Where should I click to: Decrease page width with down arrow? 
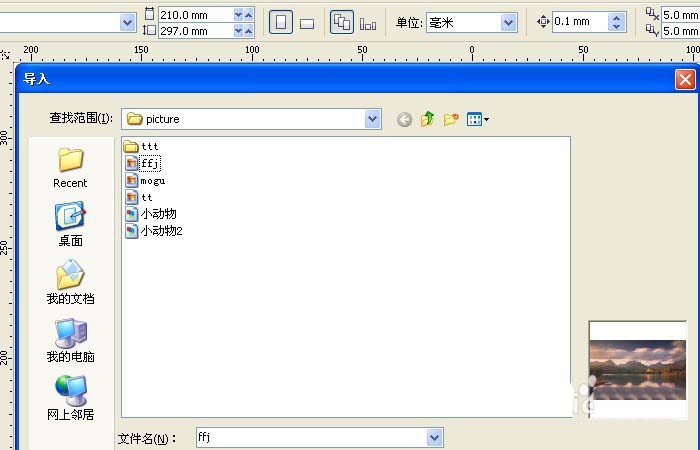click(238, 15)
